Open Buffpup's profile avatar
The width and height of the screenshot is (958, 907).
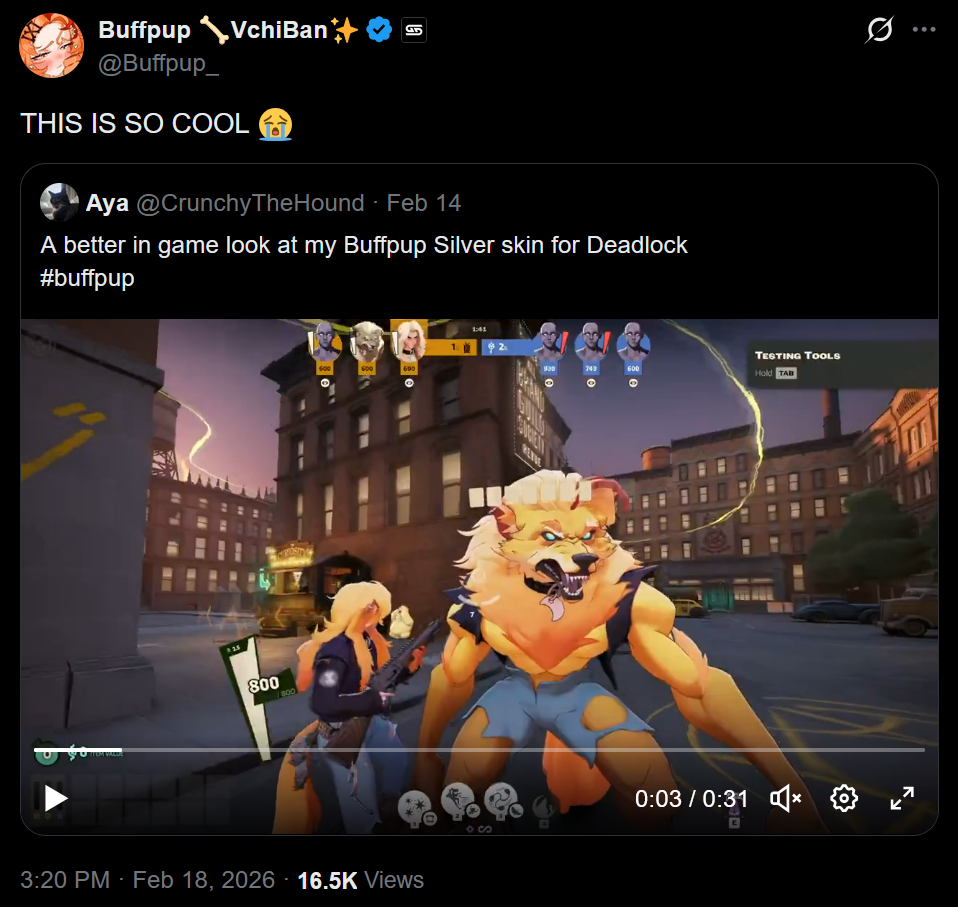click(x=51, y=45)
